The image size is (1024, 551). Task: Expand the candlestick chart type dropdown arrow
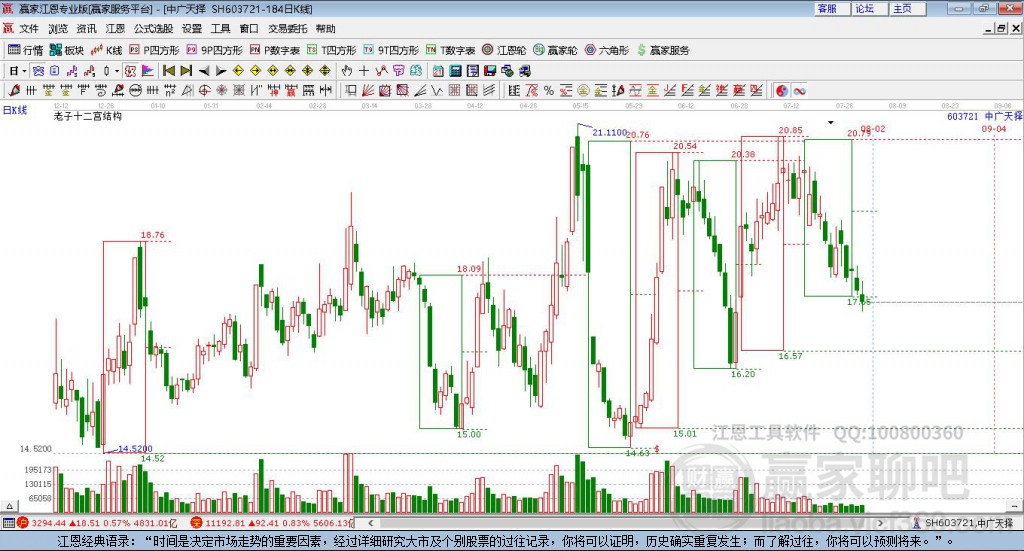click(117, 71)
